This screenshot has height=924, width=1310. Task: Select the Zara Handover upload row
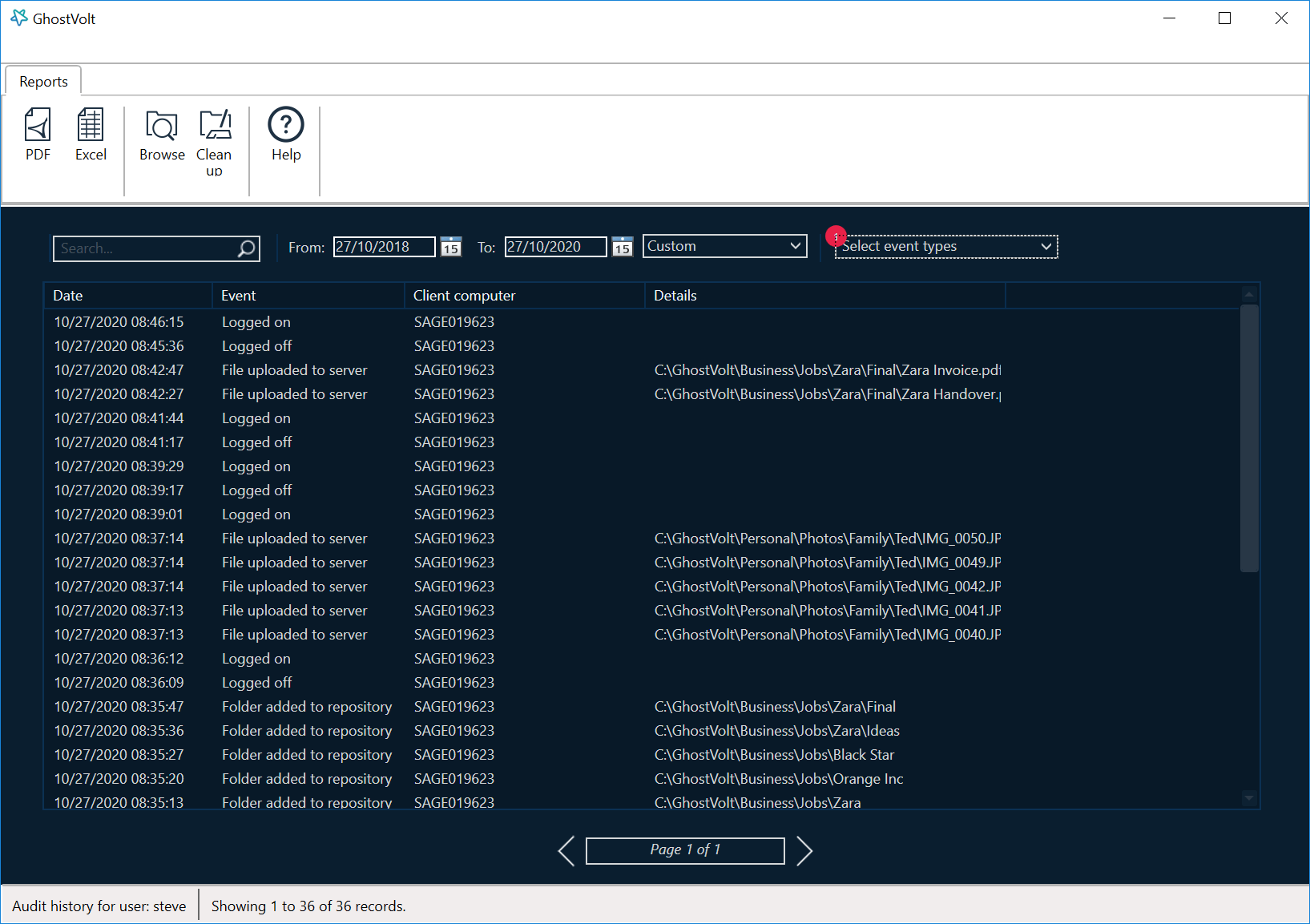coord(641,393)
